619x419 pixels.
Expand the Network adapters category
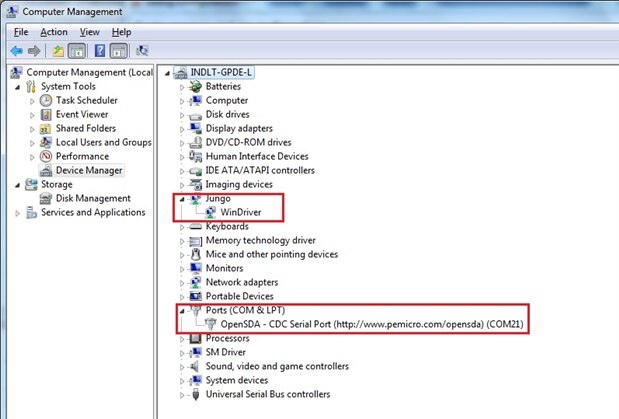point(182,283)
